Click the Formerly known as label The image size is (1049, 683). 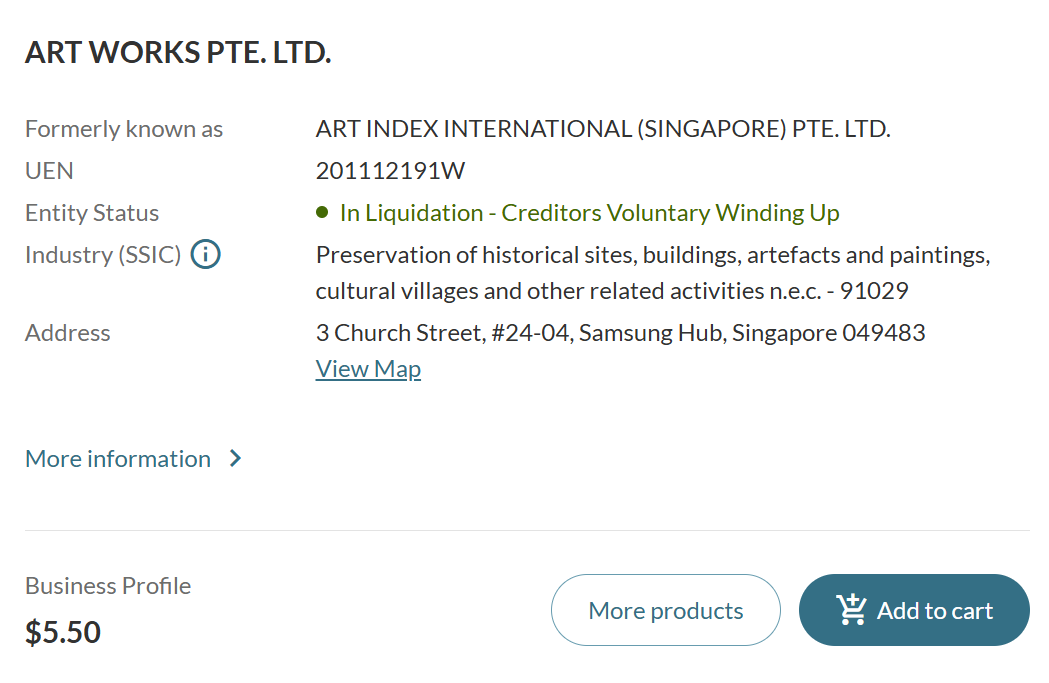coord(124,129)
